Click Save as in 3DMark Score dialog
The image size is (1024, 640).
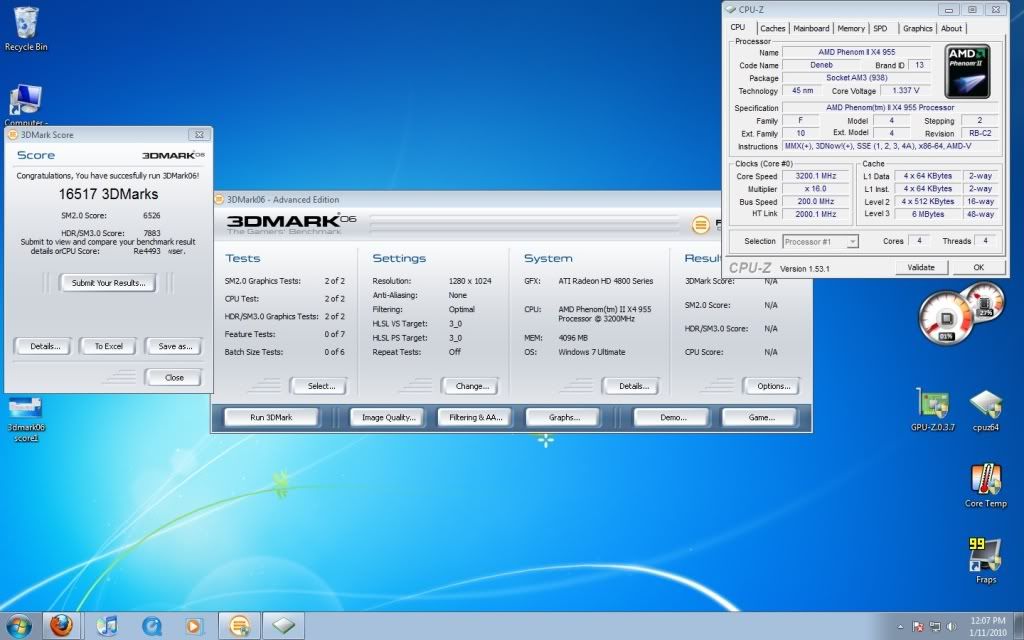pyautogui.click(x=175, y=346)
